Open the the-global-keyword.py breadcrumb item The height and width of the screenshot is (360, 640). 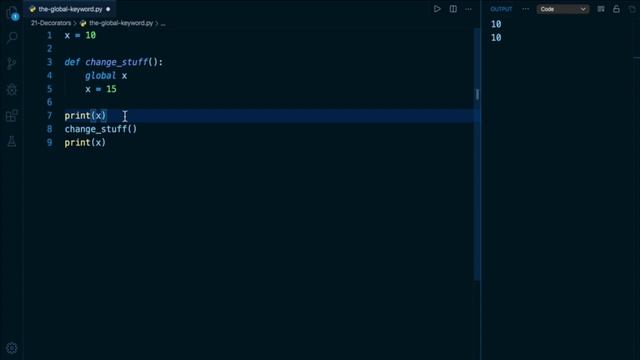coord(121,23)
